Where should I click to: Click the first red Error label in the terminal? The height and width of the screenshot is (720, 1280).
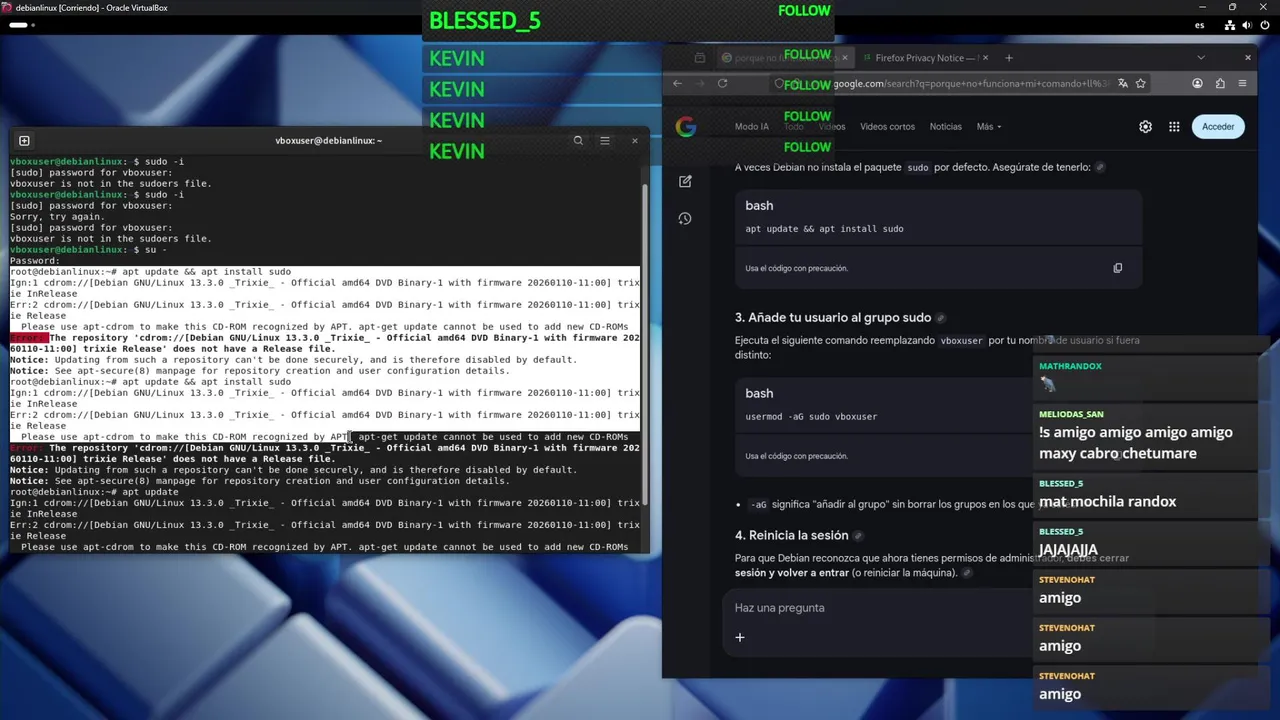click(27, 338)
